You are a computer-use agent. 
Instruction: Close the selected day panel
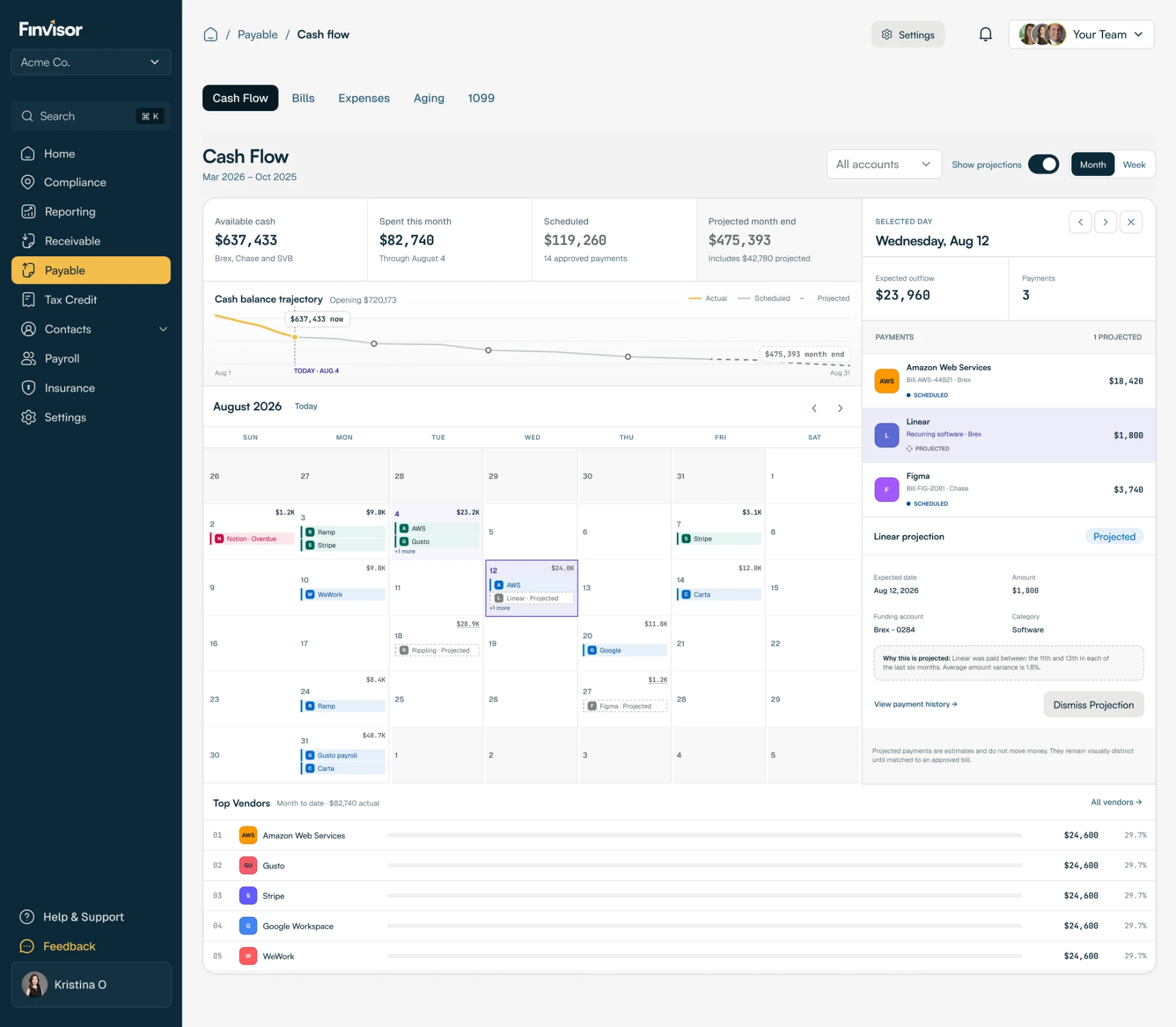[1131, 222]
